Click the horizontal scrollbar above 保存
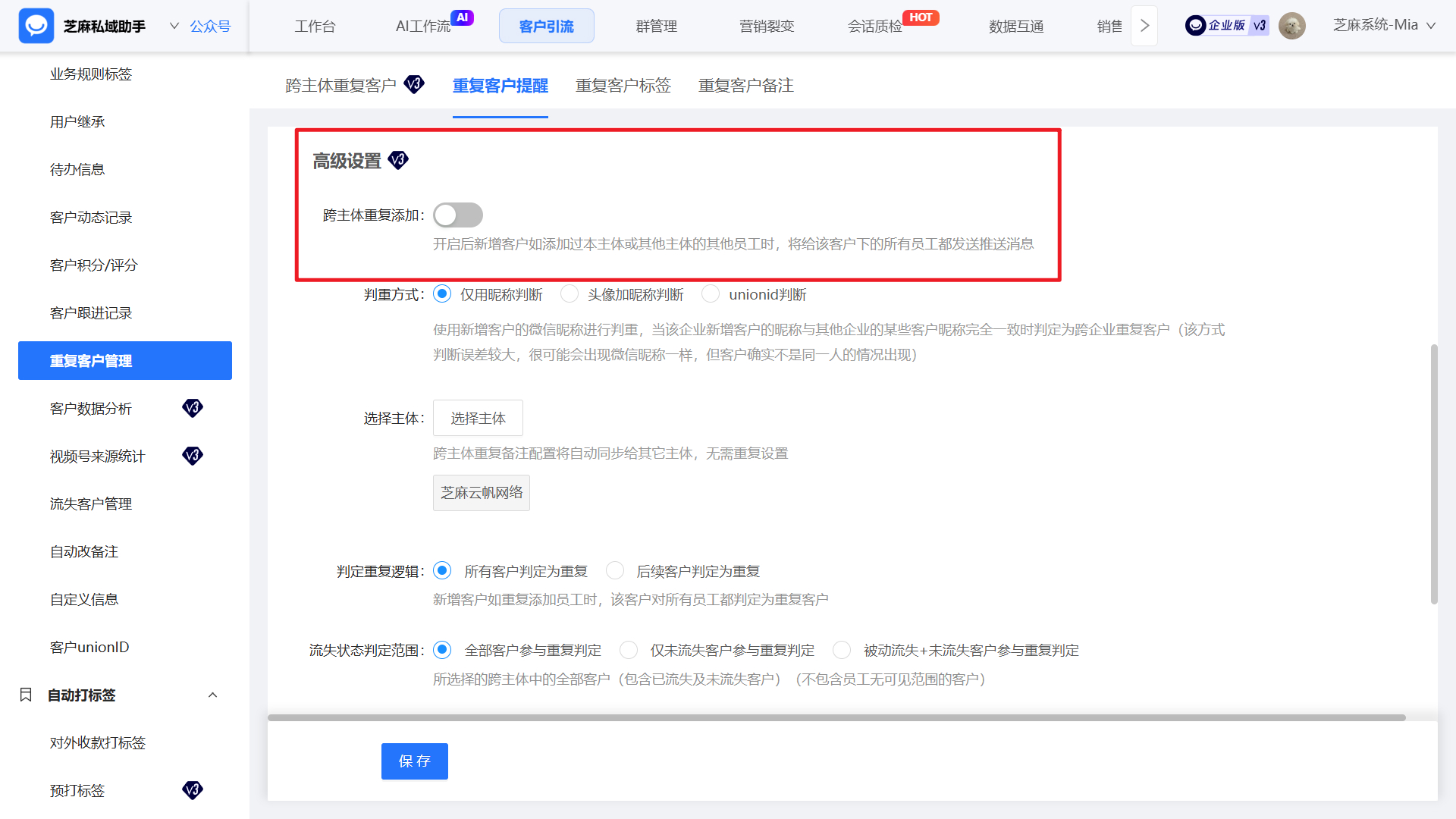This screenshot has width=1456, height=819. point(836,717)
